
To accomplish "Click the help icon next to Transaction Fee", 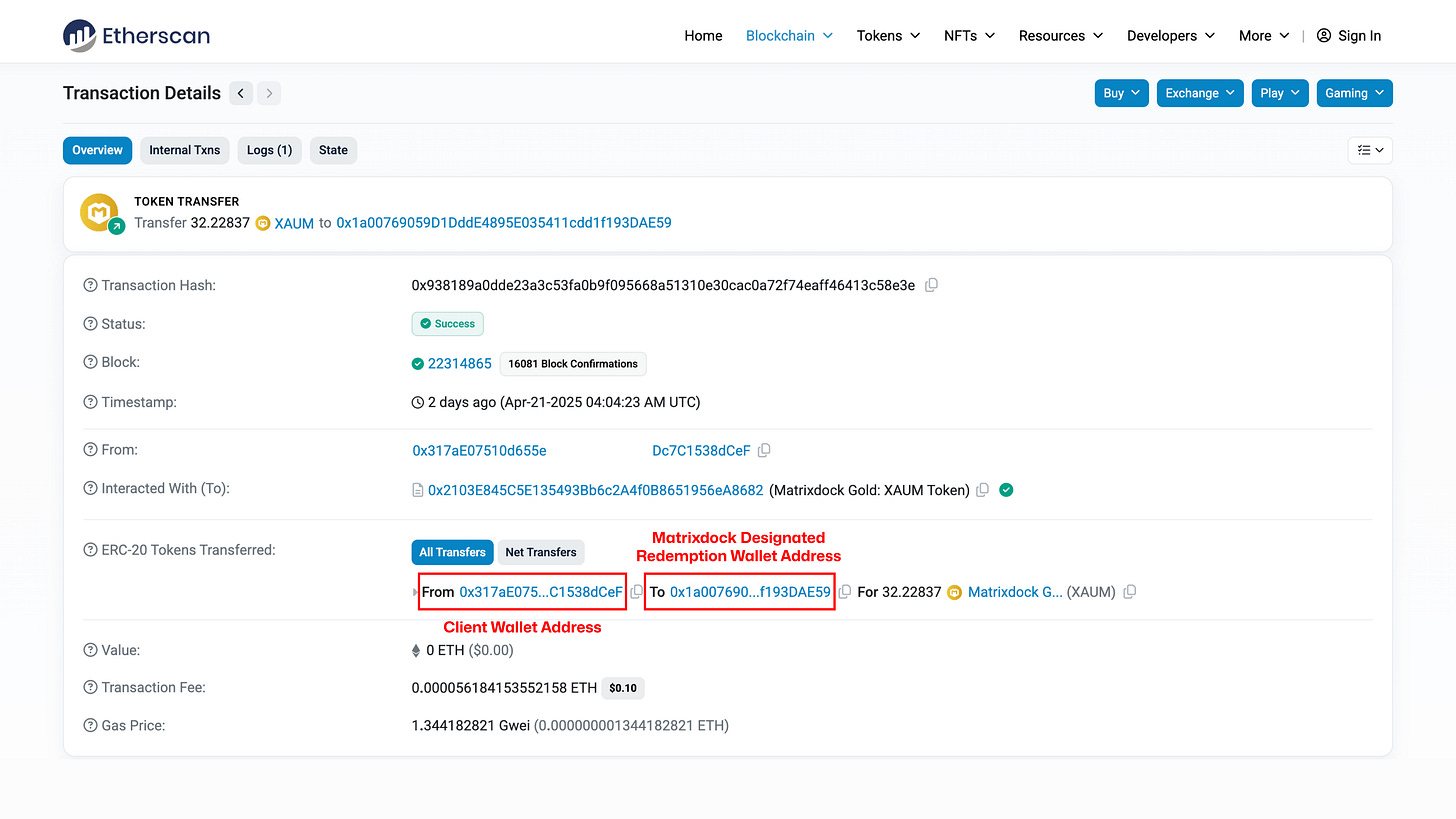I will (90, 687).
